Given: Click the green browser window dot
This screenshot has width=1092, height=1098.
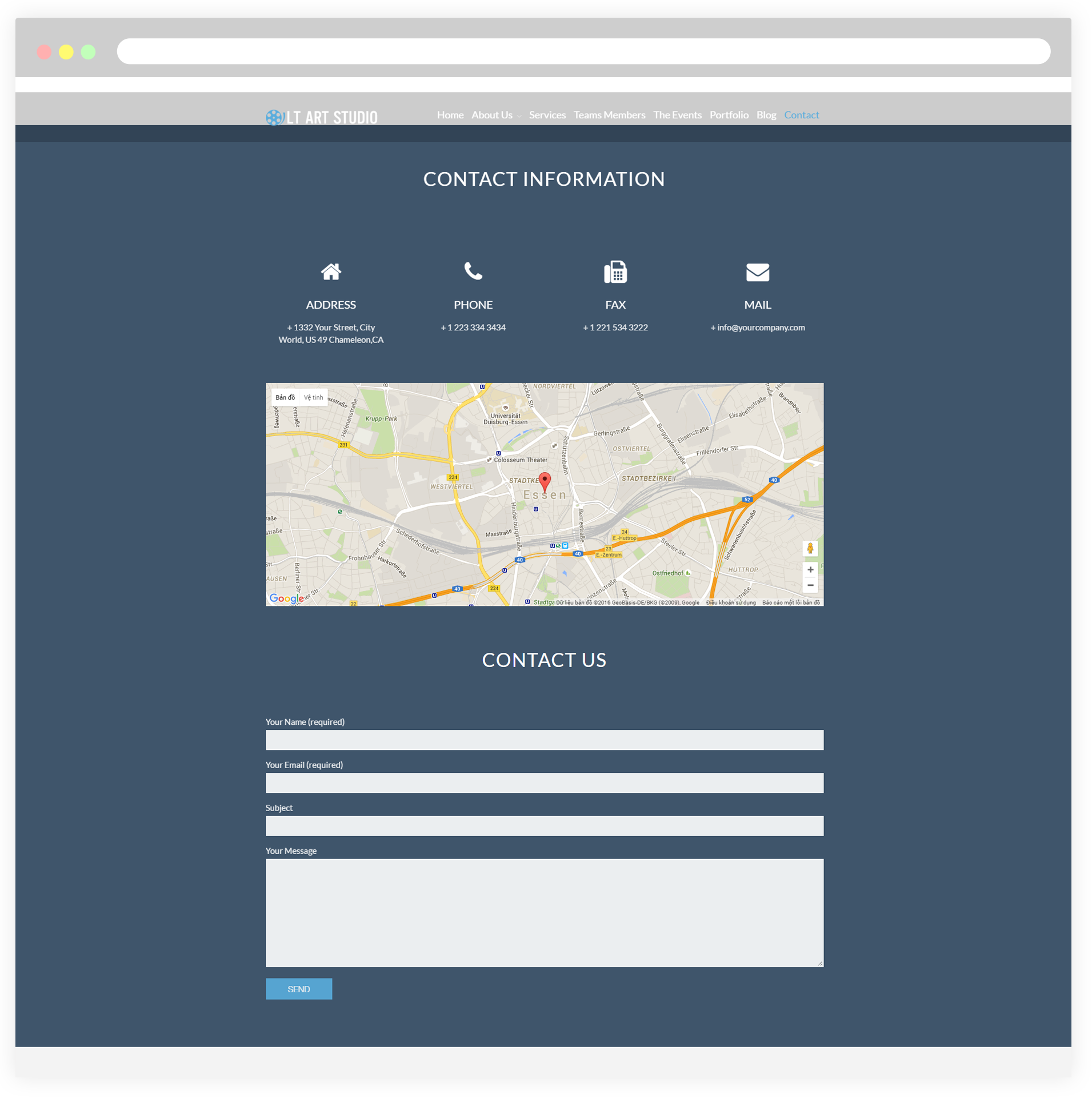Looking at the screenshot, I should pos(89,52).
